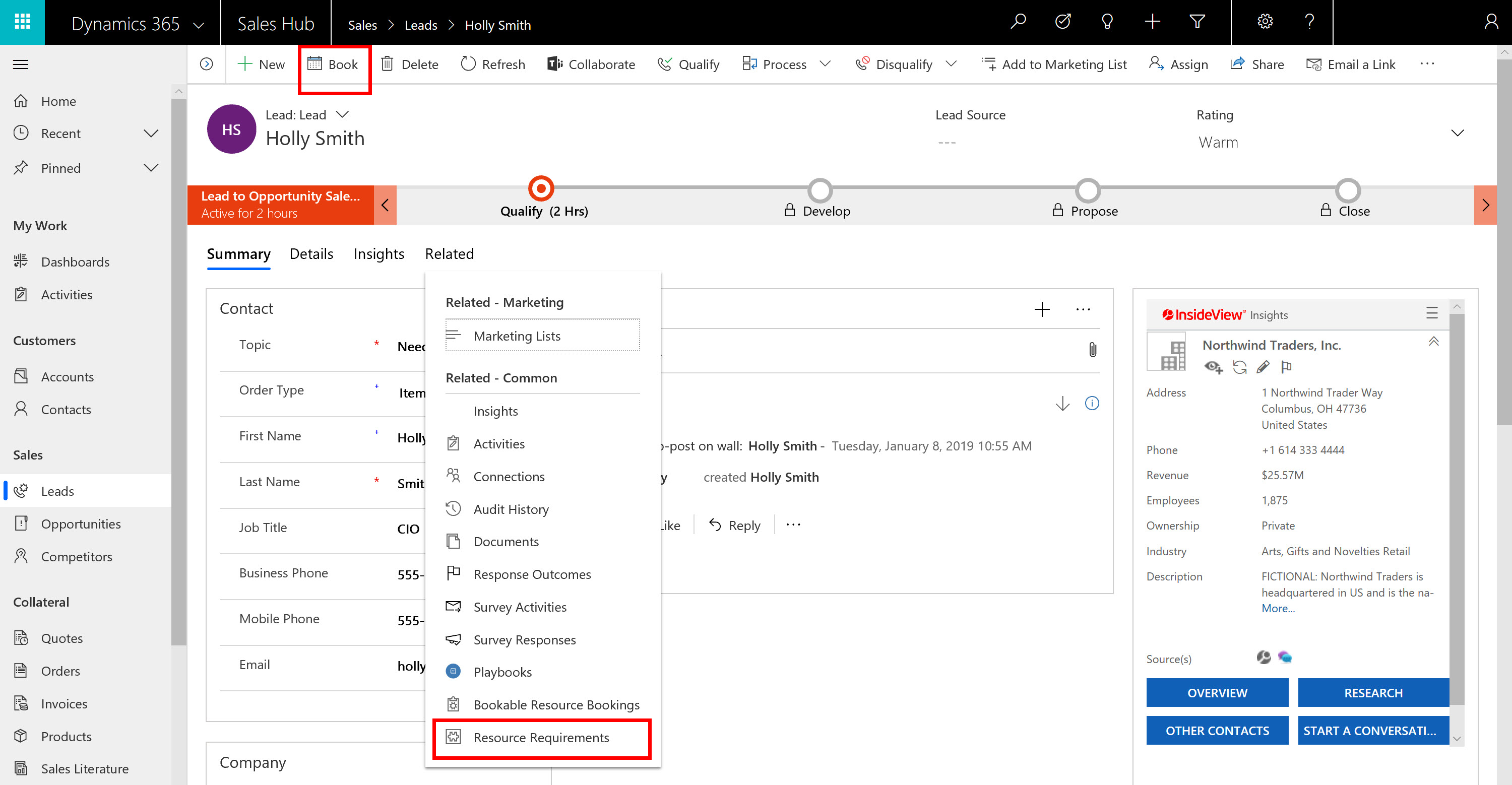Select Marketing Lists in Related menu
This screenshot has width=1512, height=785.
click(x=542, y=336)
